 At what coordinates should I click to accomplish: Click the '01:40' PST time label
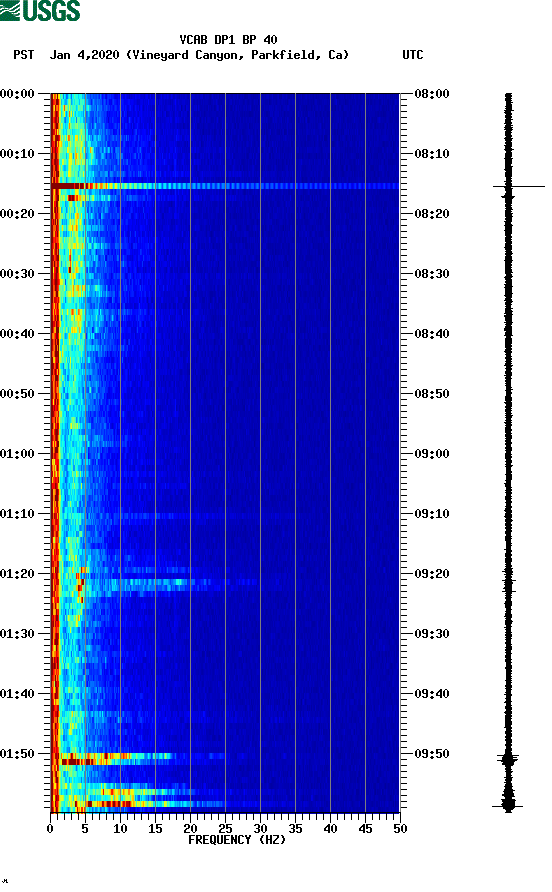click(x=18, y=693)
